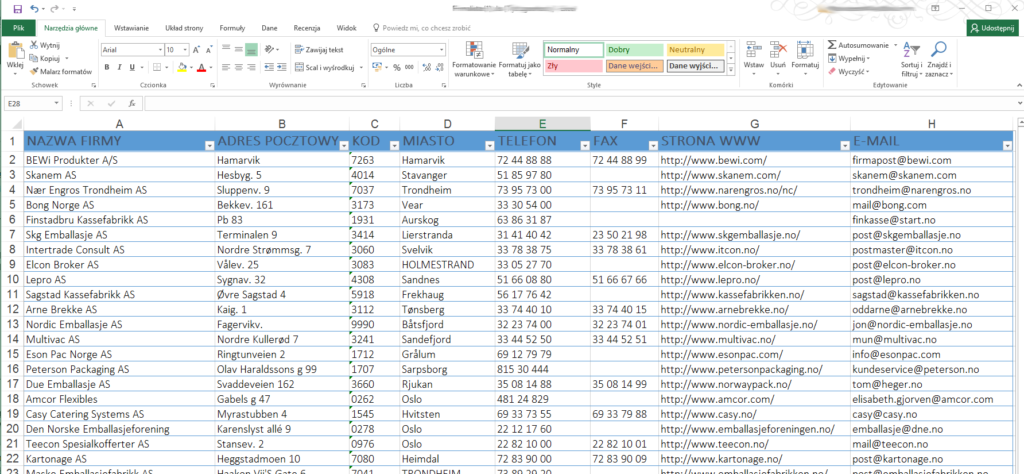Increase cell indent
The width and height of the screenshot is (1024, 474).
[x=282, y=67]
